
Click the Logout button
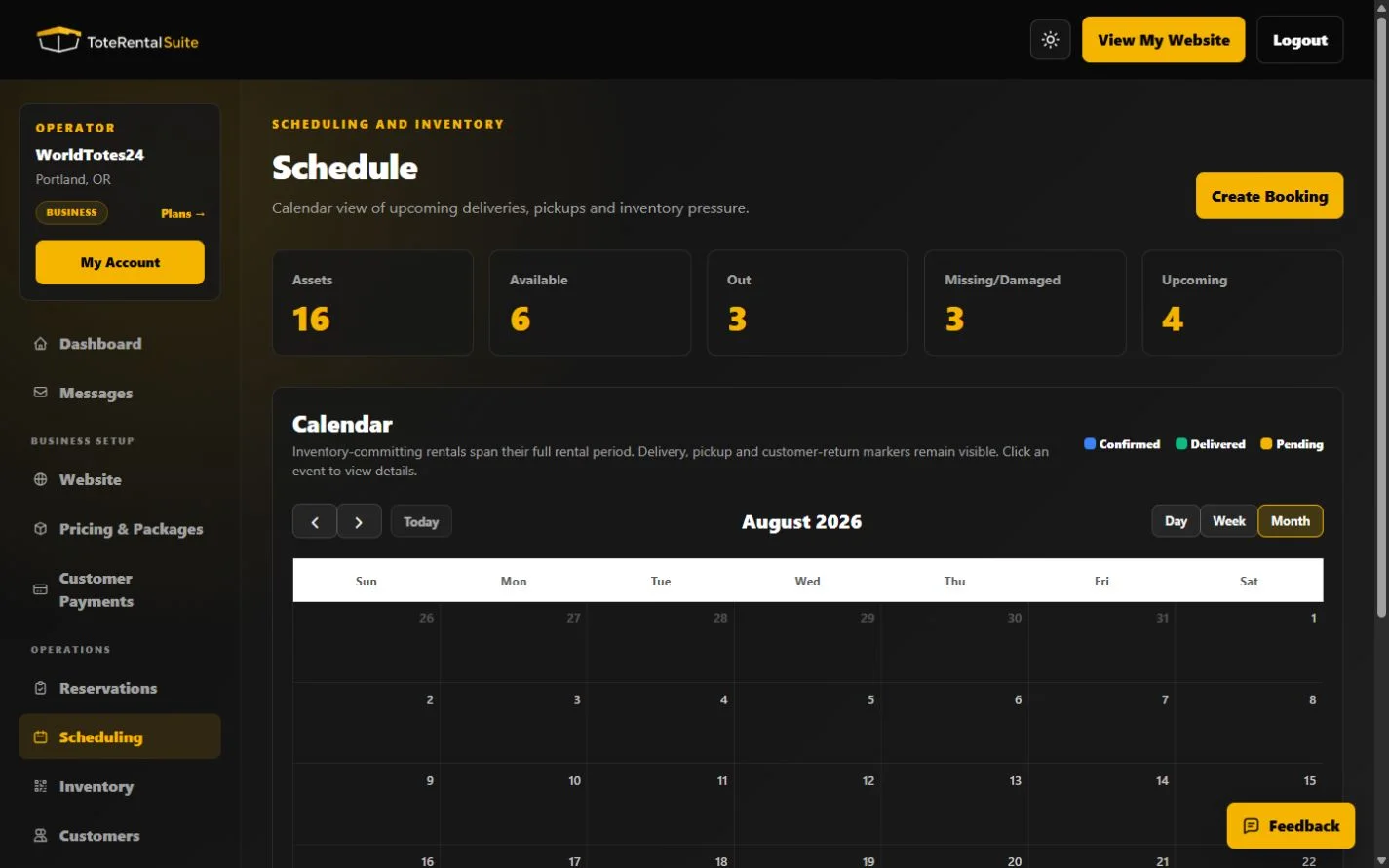point(1299,40)
